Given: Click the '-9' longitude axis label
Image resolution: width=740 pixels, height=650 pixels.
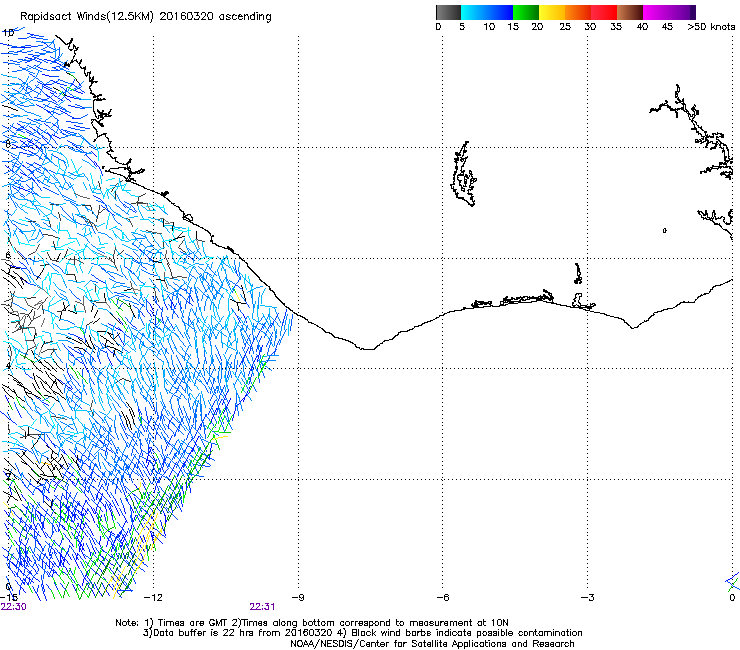Looking at the screenshot, I should coord(298,598).
